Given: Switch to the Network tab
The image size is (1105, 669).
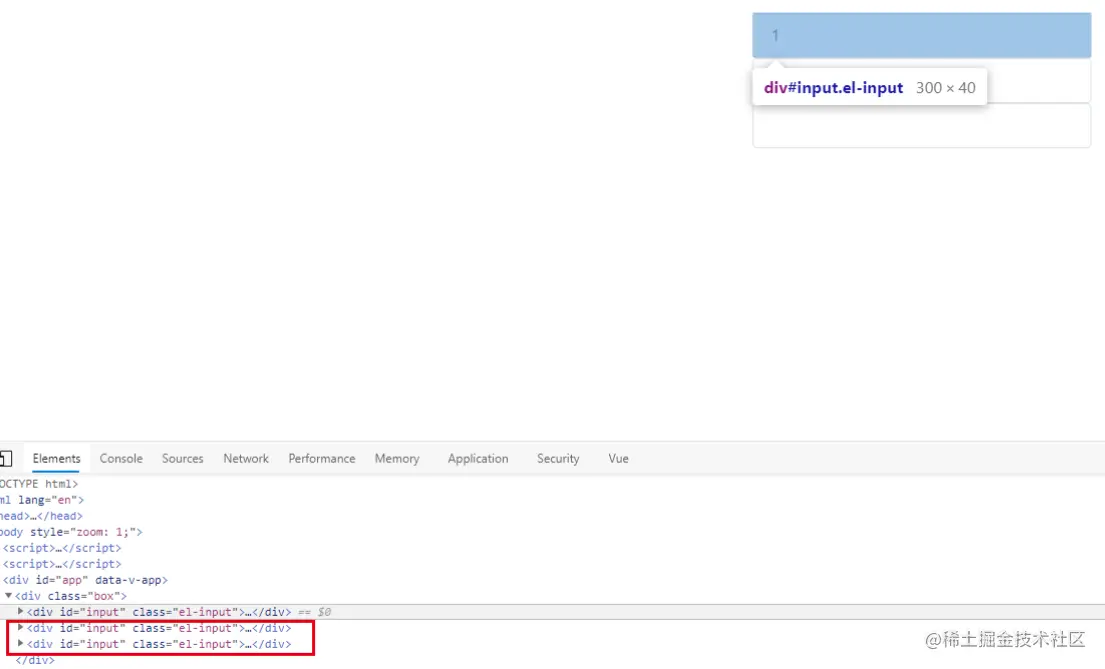Looking at the screenshot, I should pos(246,458).
